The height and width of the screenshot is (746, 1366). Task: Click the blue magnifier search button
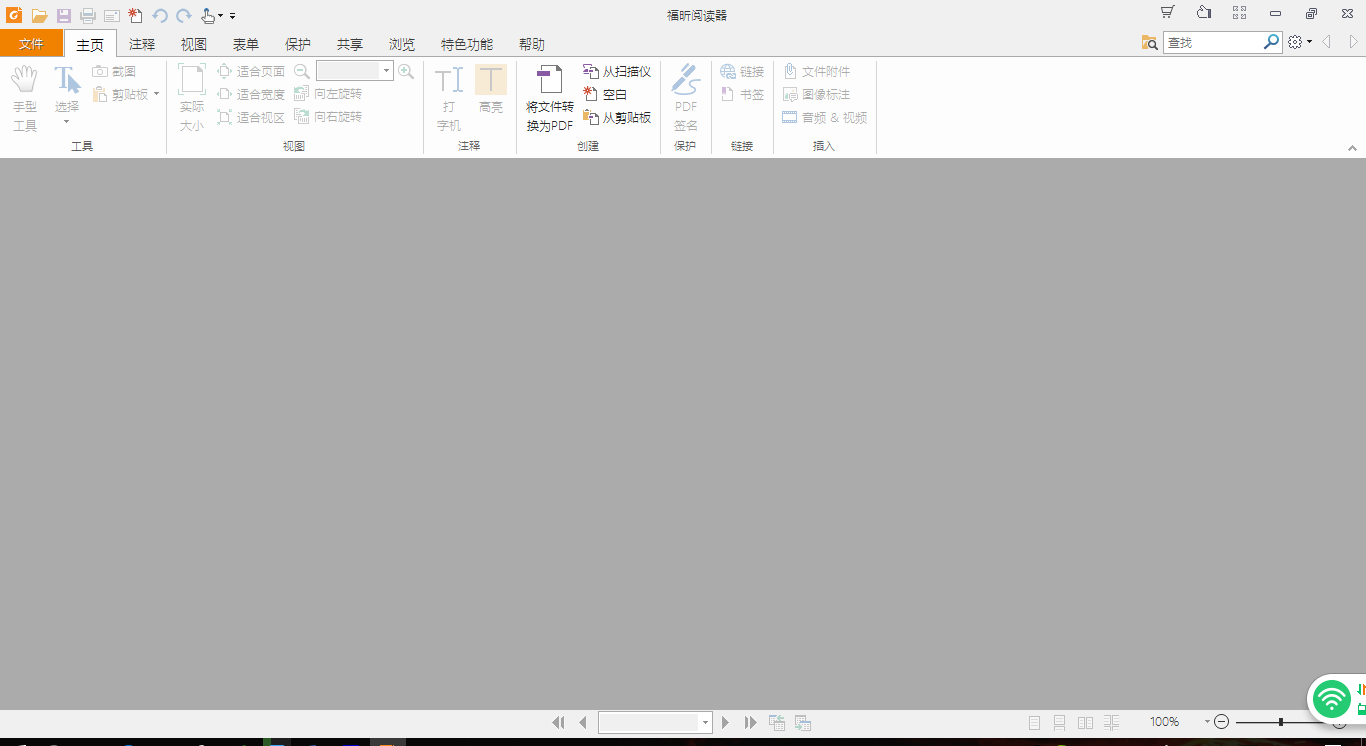(1272, 42)
